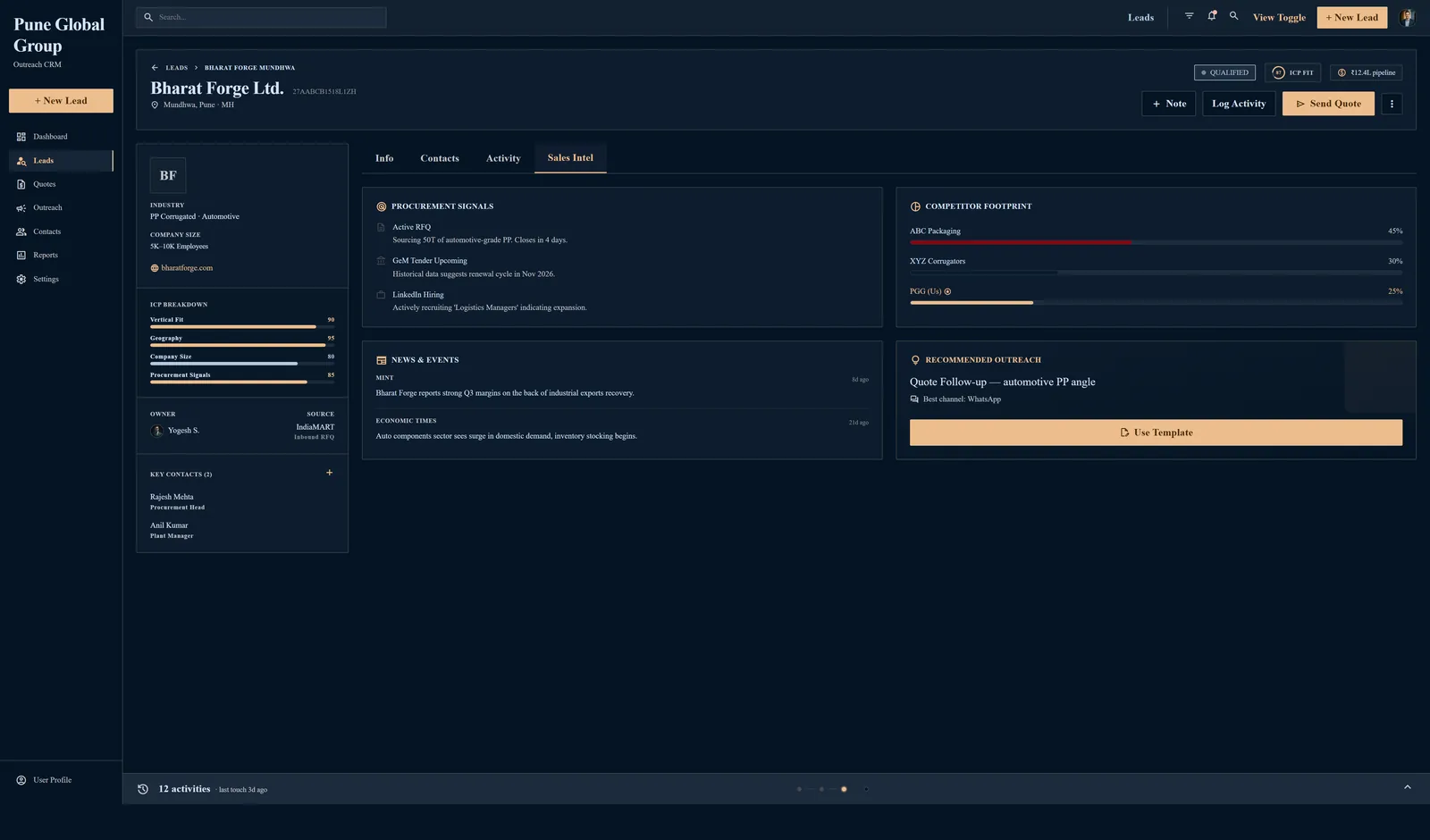Viewport: 1430px width, 840px height.
Task: Click the '12 activities' summary text
Action: [x=184, y=789]
